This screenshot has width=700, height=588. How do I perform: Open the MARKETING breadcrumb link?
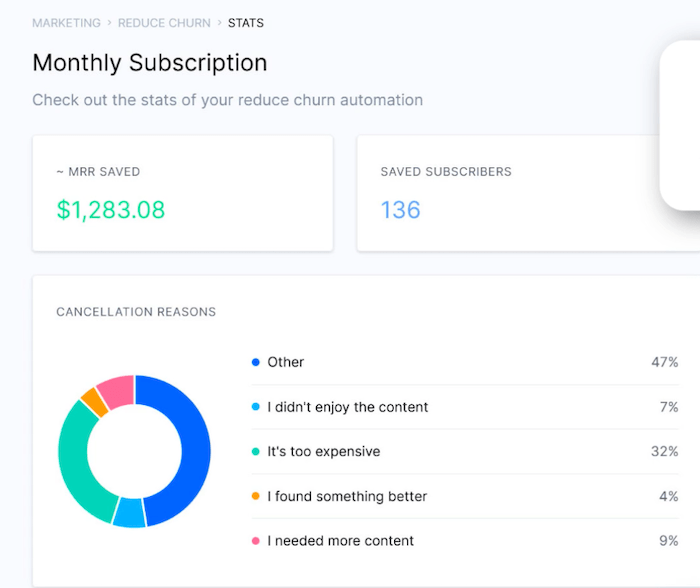pyautogui.click(x=67, y=23)
